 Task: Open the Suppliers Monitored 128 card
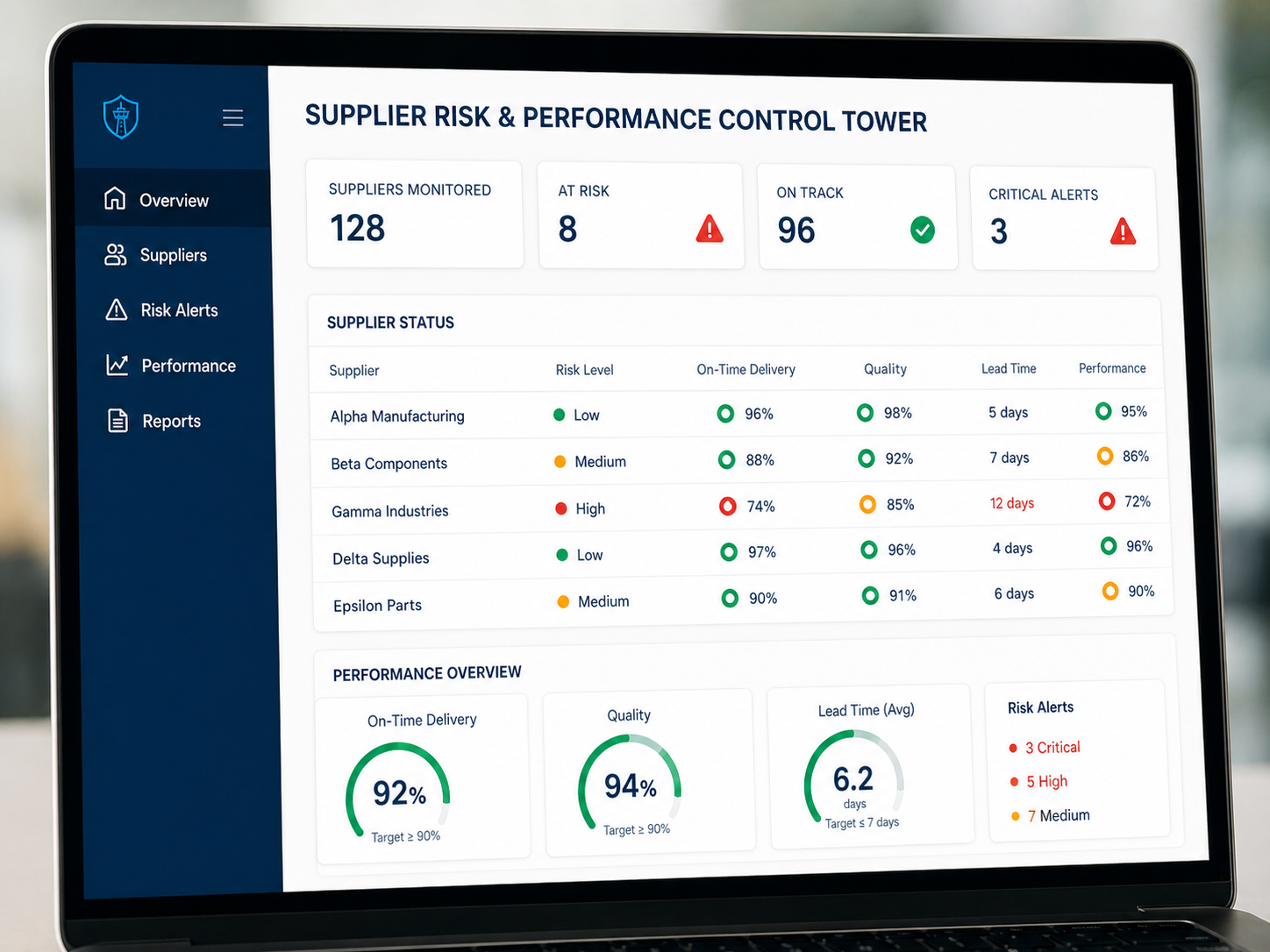415,214
